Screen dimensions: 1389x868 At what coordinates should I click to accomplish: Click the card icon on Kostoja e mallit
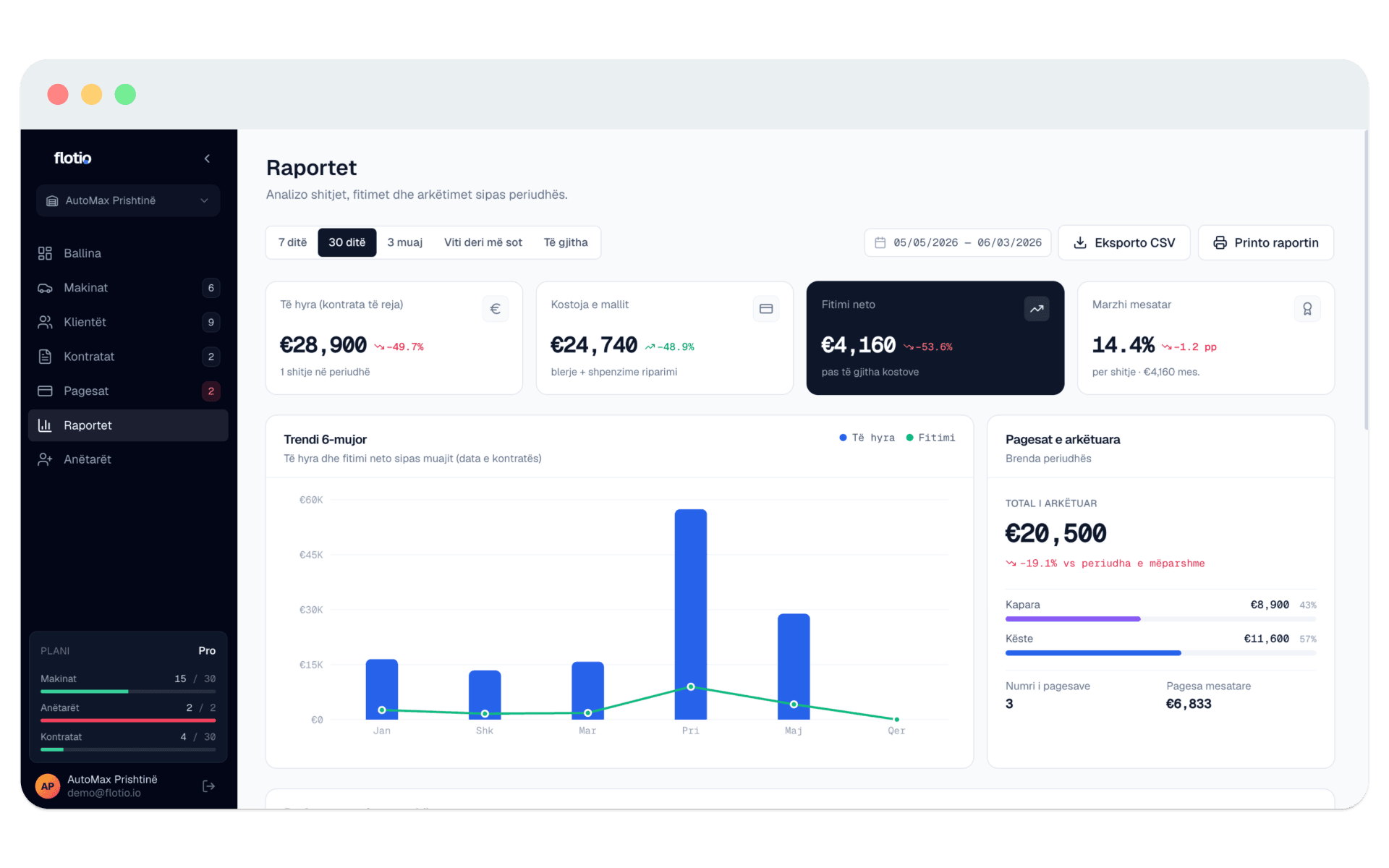(766, 309)
